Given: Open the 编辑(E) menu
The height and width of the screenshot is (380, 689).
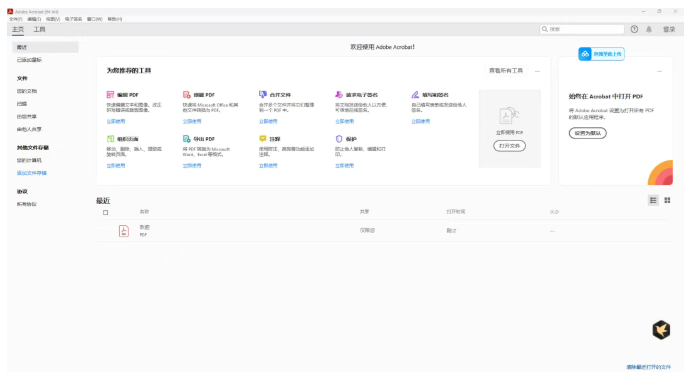Looking at the screenshot, I should [34, 19].
